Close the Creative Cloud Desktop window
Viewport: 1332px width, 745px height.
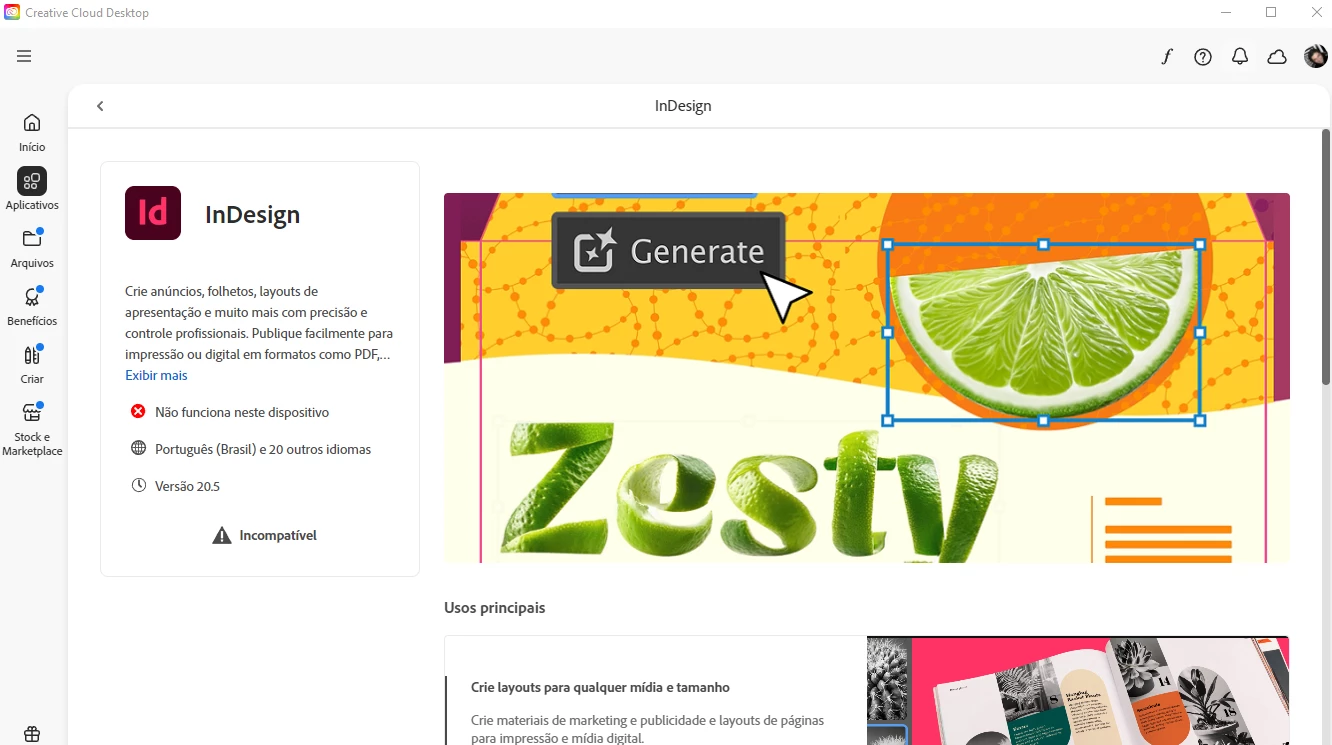[x=1317, y=12]
